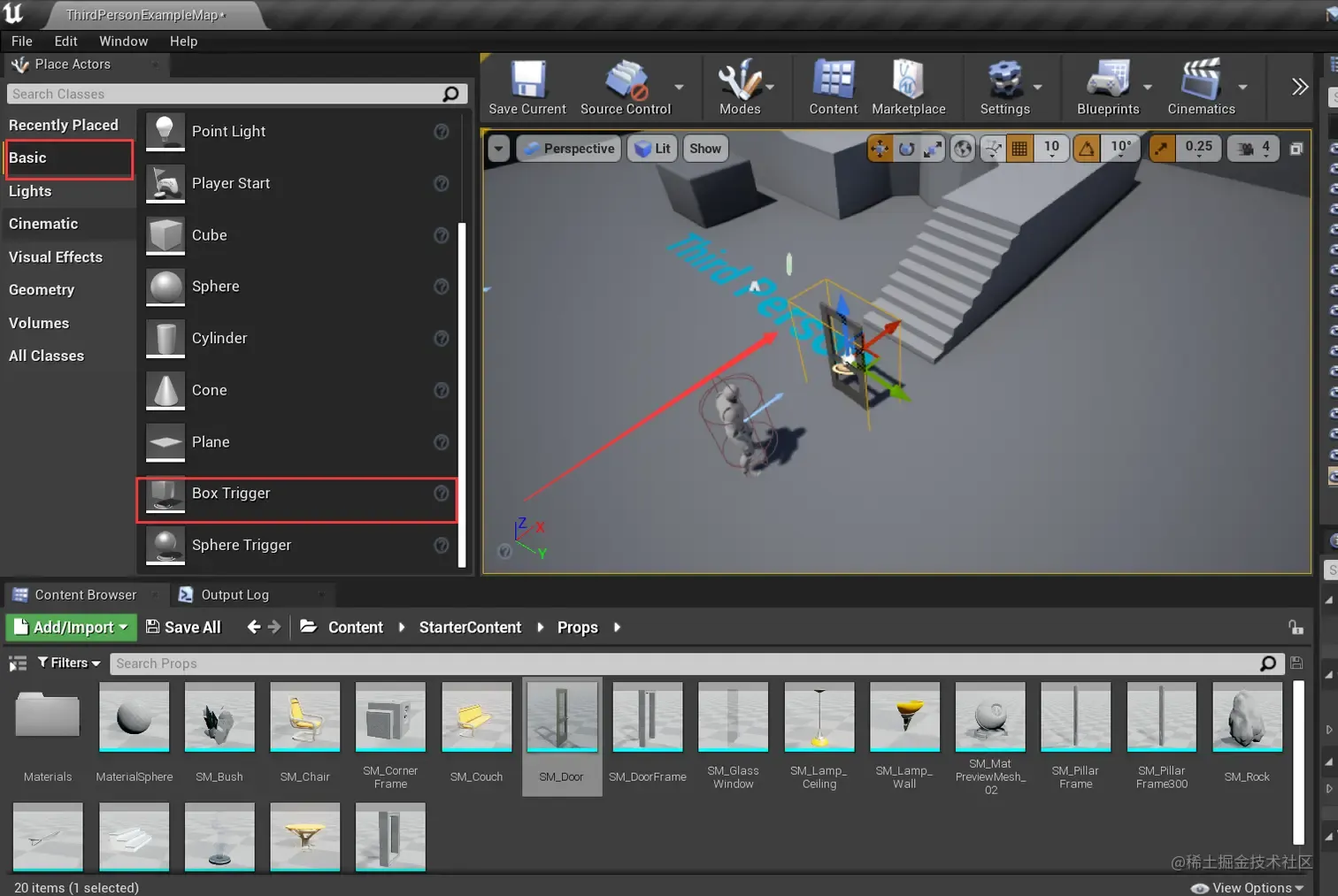The image size is (1338, 896).
Task: Adjust camera speed setting 4
Action: tap(1254, 149)
